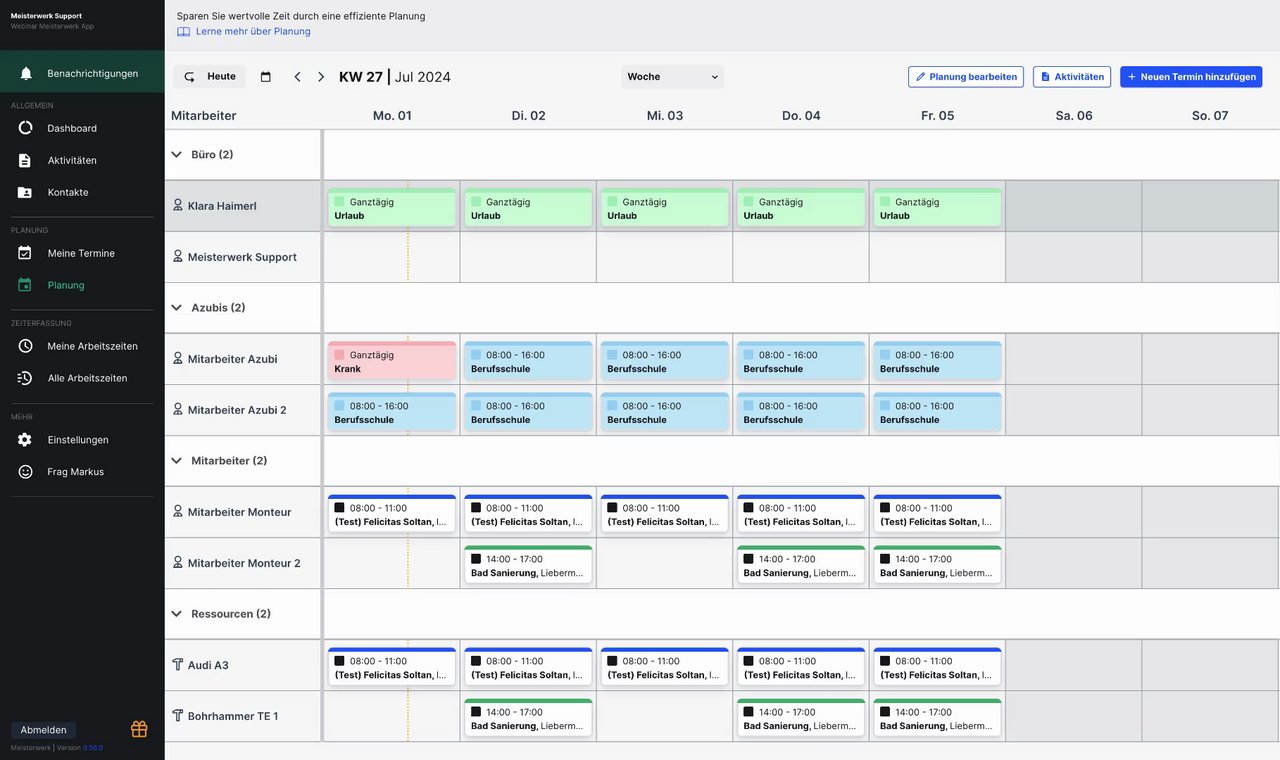The width and height of the screenshot is (1280, 760).
Task: Collapse the Azubis (2) group
Action: point(177,308)
